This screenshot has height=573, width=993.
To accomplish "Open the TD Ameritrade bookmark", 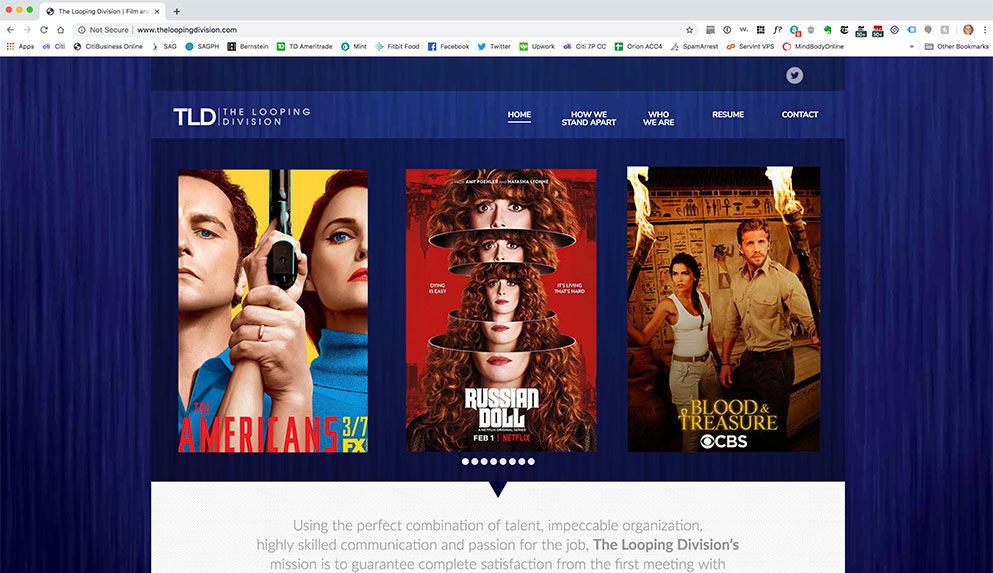I will tap(305, 46).
